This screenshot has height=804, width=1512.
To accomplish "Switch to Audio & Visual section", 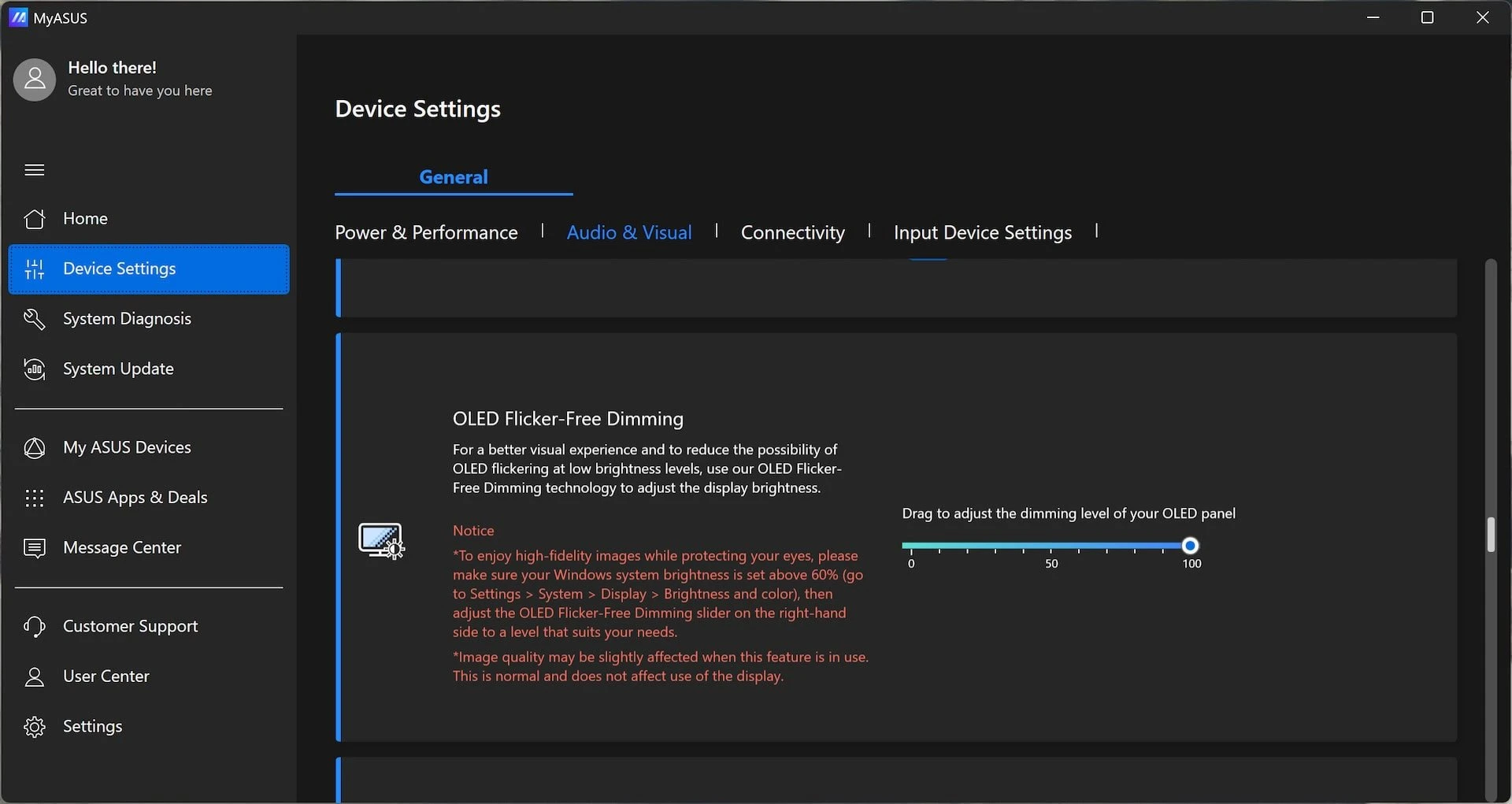I will coord(629,232).
